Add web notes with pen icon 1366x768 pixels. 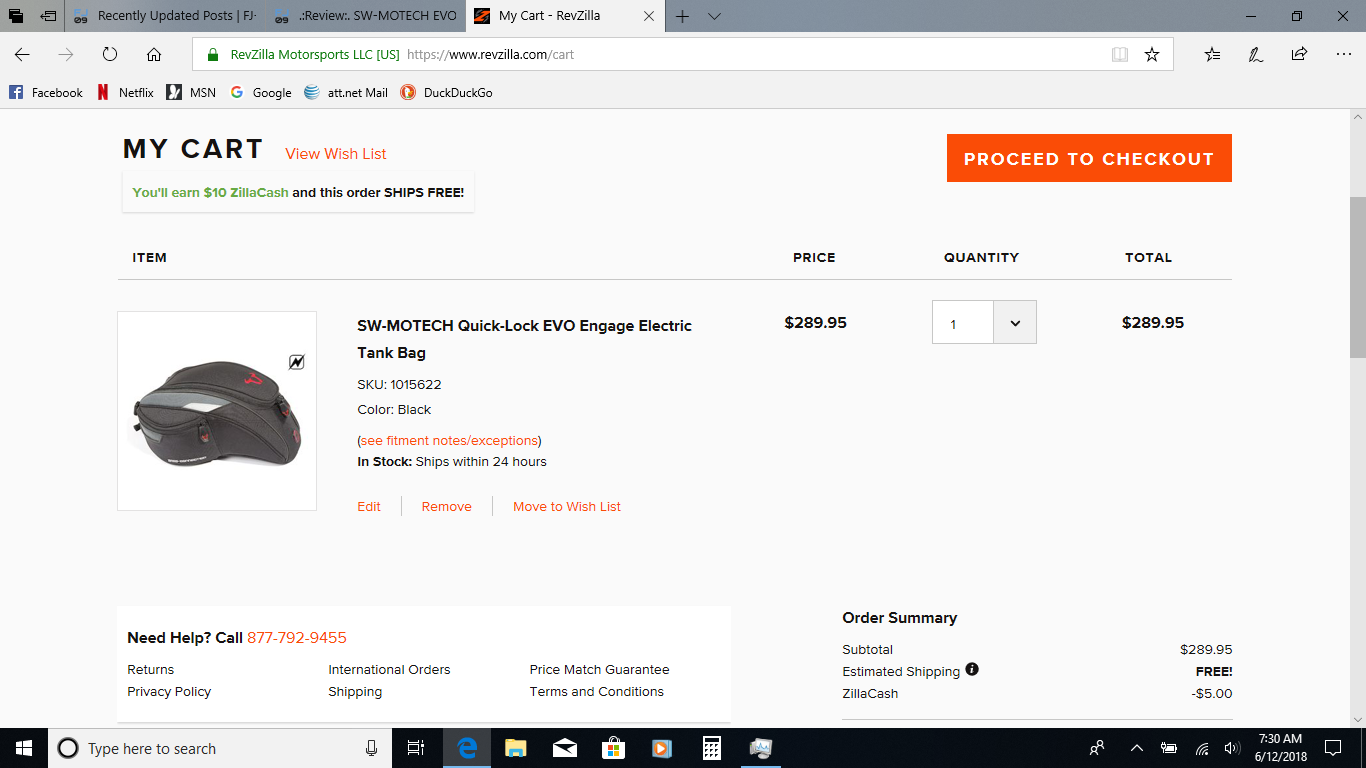pyautogui.click(x=1256, y=54)
